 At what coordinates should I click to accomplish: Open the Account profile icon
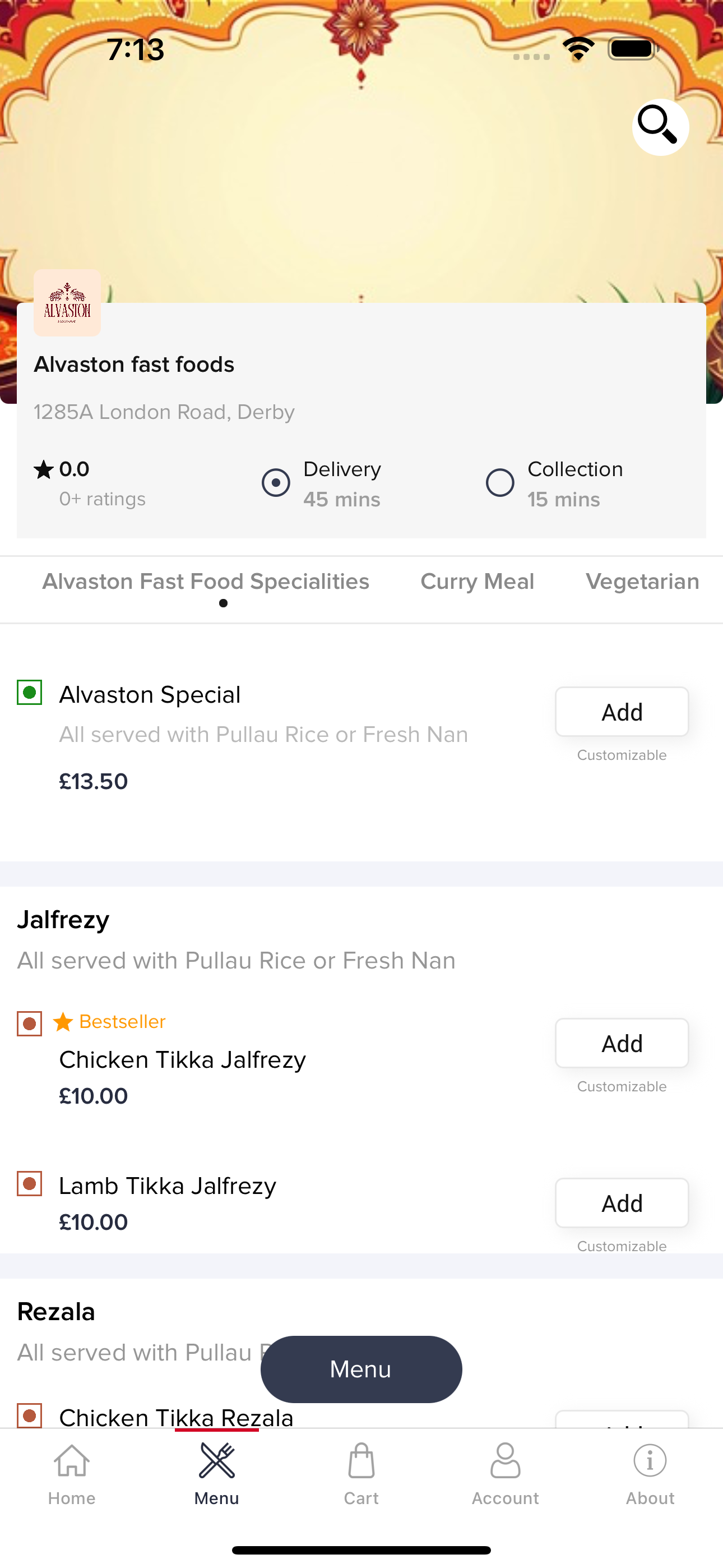505,1461
